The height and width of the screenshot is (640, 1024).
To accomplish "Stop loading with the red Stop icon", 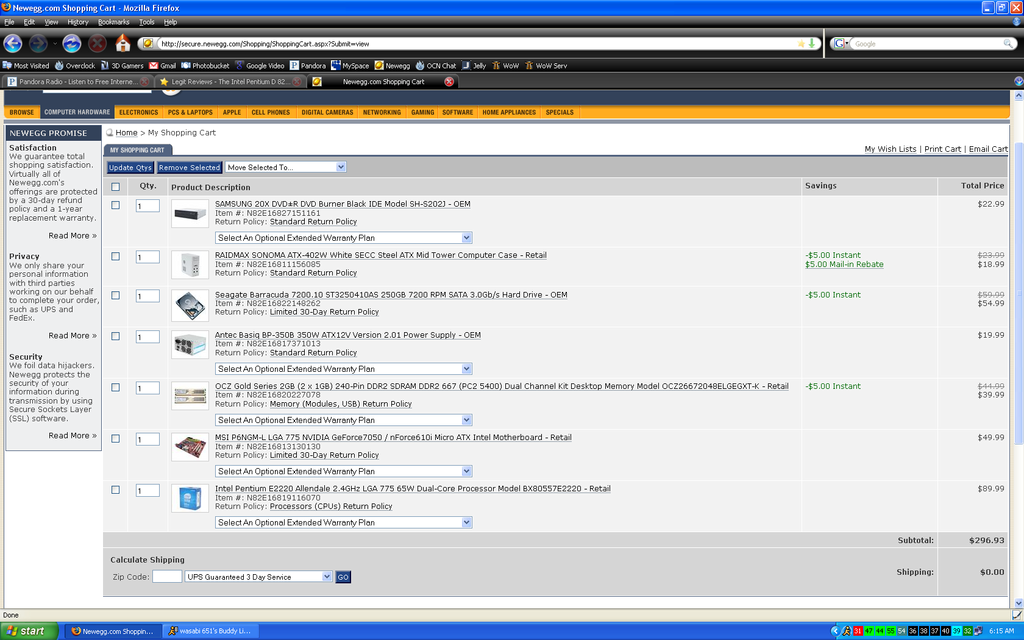I will pyautogui.click(x=97, y=44).
